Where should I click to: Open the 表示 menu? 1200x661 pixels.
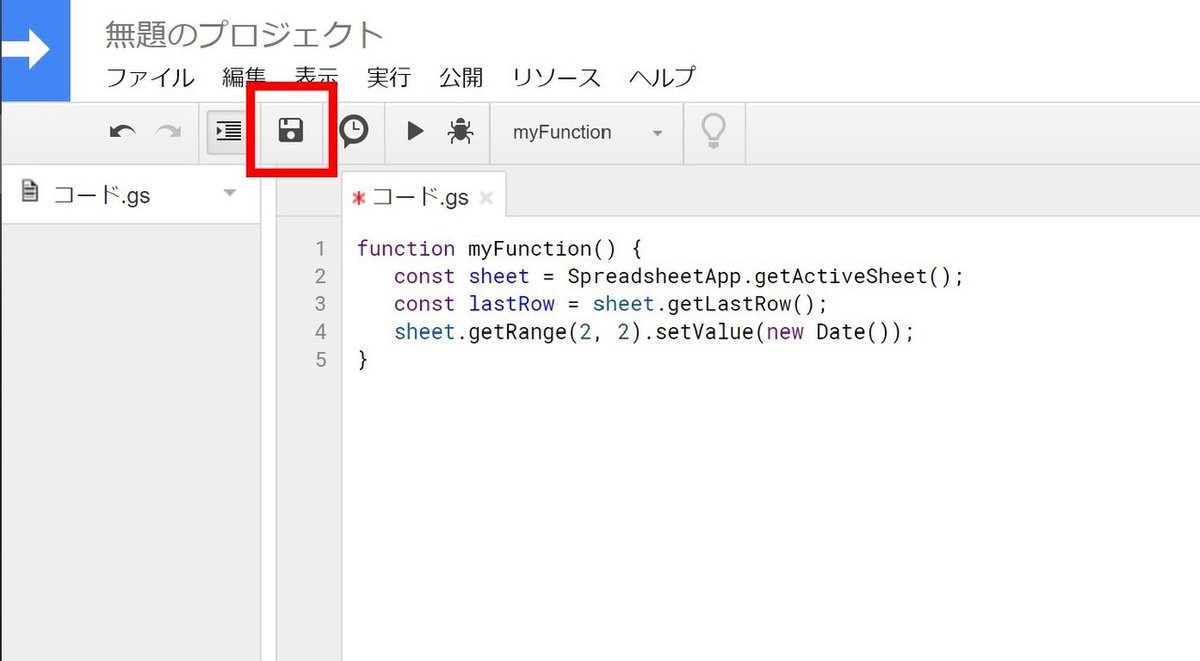316,77
